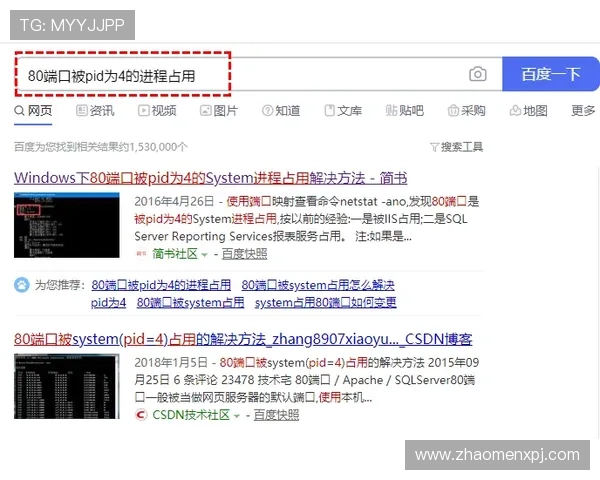
Task: Go to the 文库 tab
Action: (x=343, y=111)
